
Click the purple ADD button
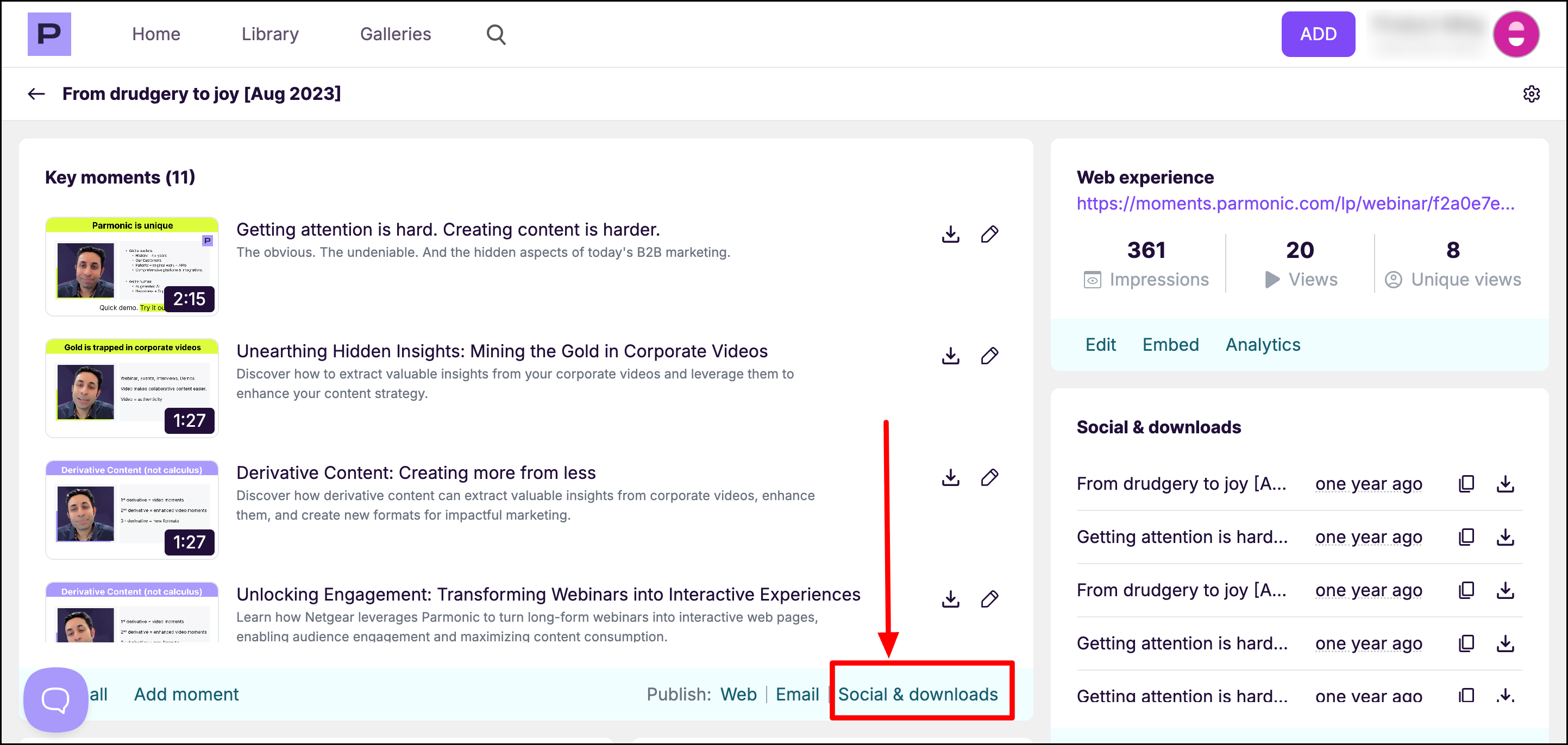click(x=1319, y=34)
